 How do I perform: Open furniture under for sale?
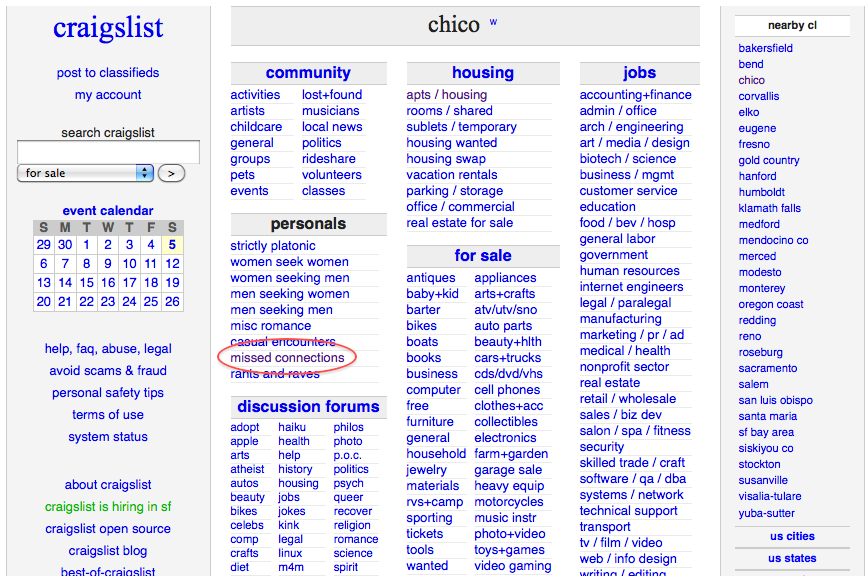pos(430,422)
